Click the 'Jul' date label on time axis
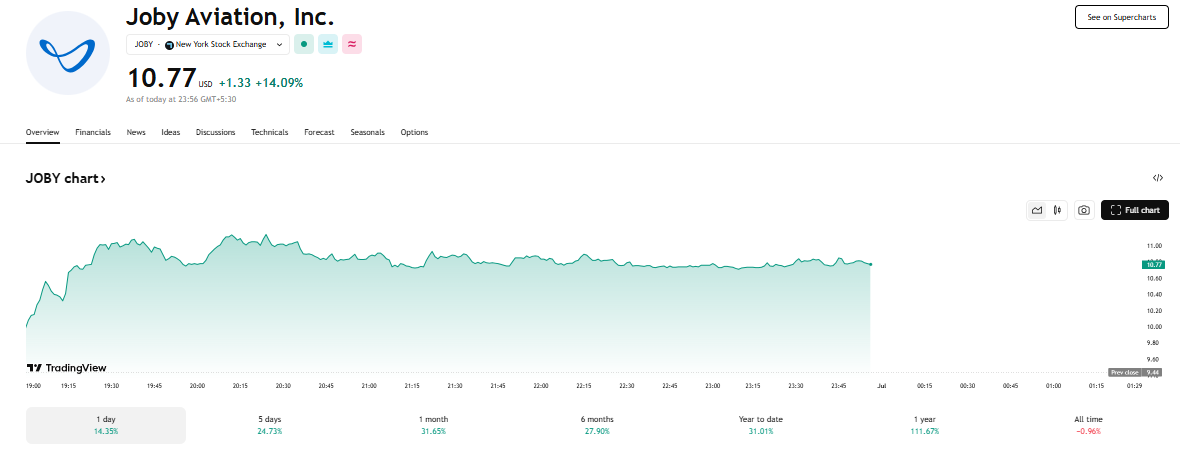 point(882,385)
